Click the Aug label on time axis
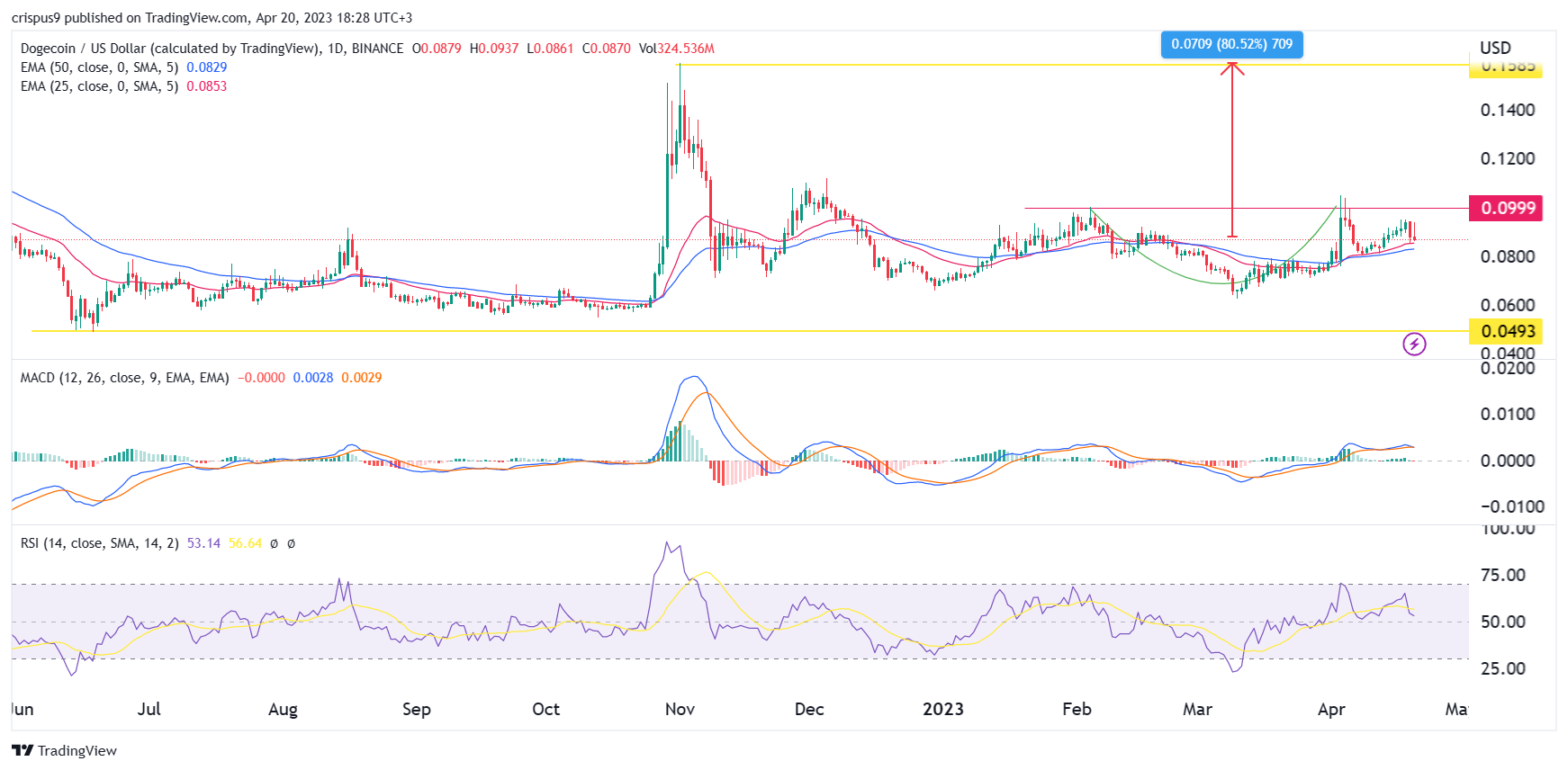Viewport: 1568px width, 770px height. (283, 709)
